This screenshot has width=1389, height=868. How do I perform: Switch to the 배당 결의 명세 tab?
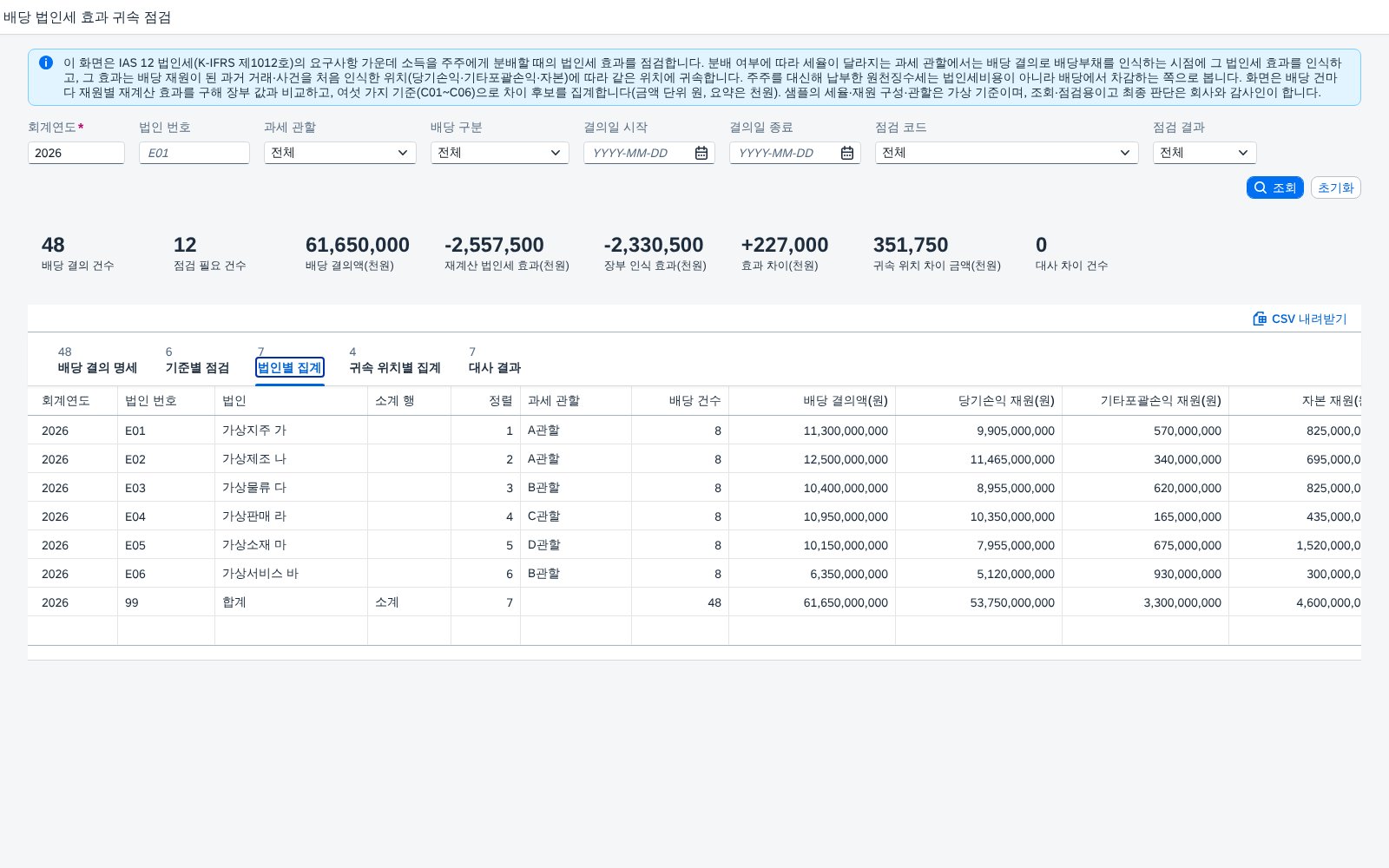click(97, 368)
